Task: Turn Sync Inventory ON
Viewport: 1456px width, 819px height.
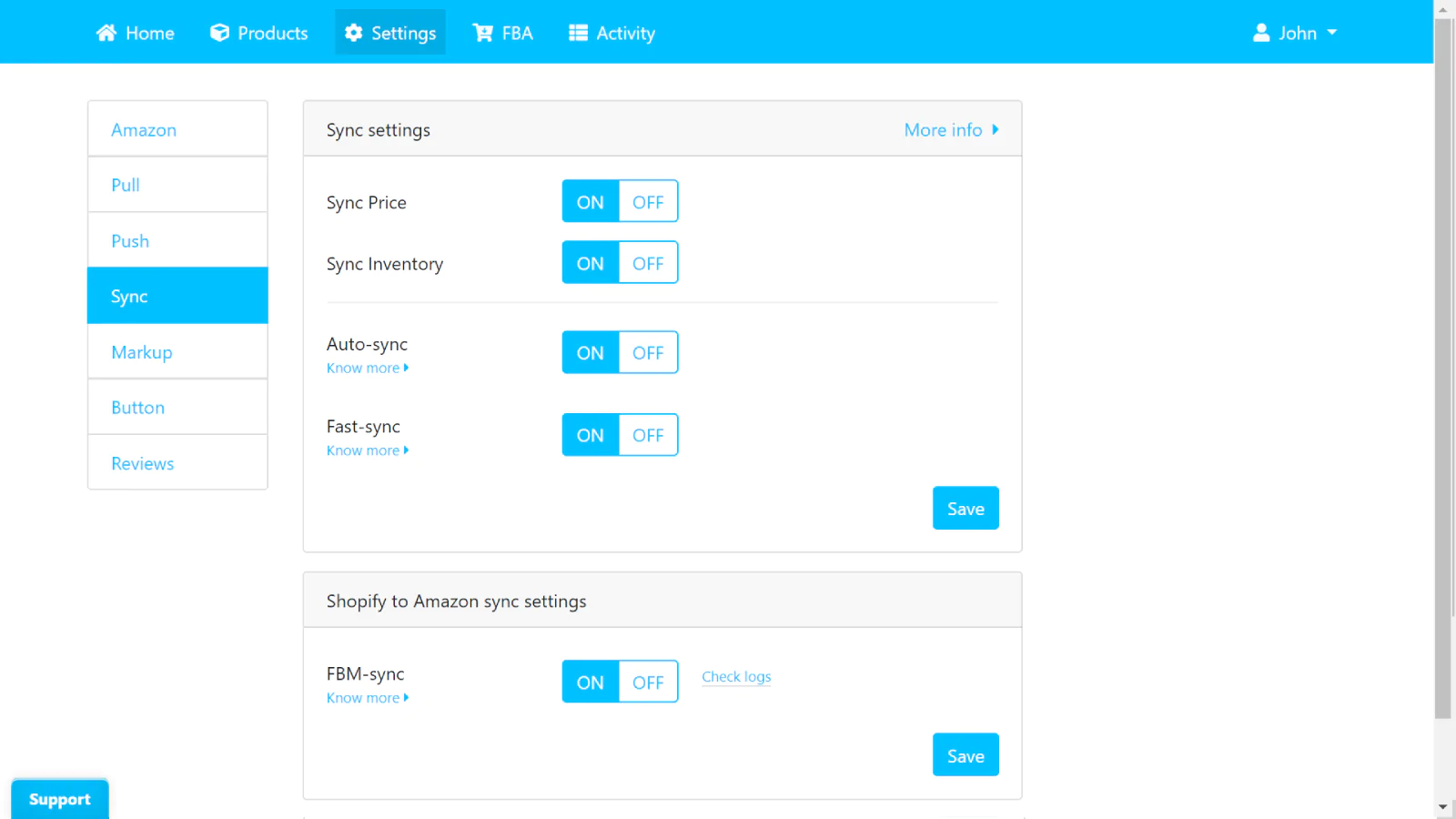Action: (x=591, y=262)
